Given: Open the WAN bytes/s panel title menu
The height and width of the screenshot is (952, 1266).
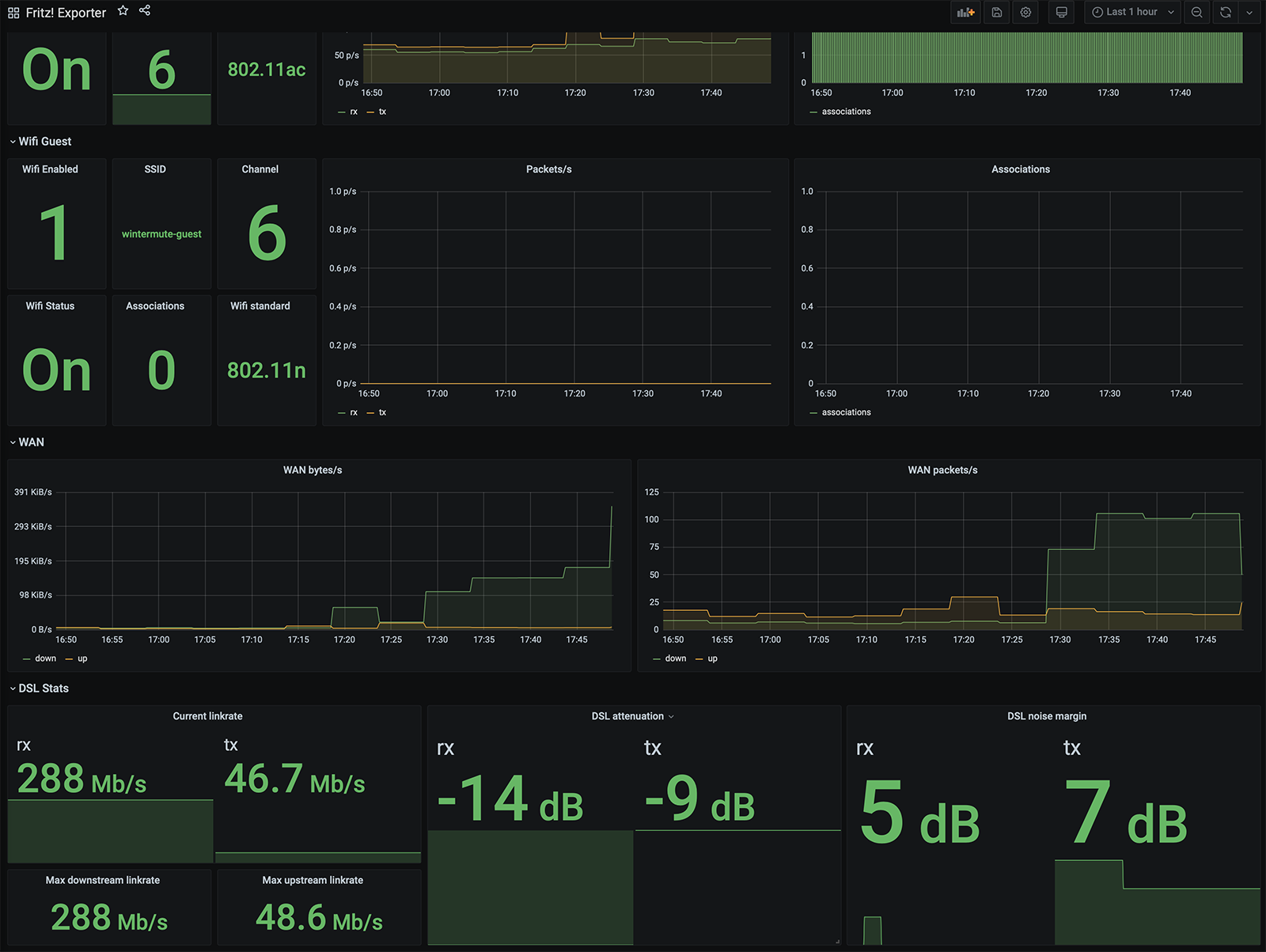Looking at the screenshot, I should [313, 470].
